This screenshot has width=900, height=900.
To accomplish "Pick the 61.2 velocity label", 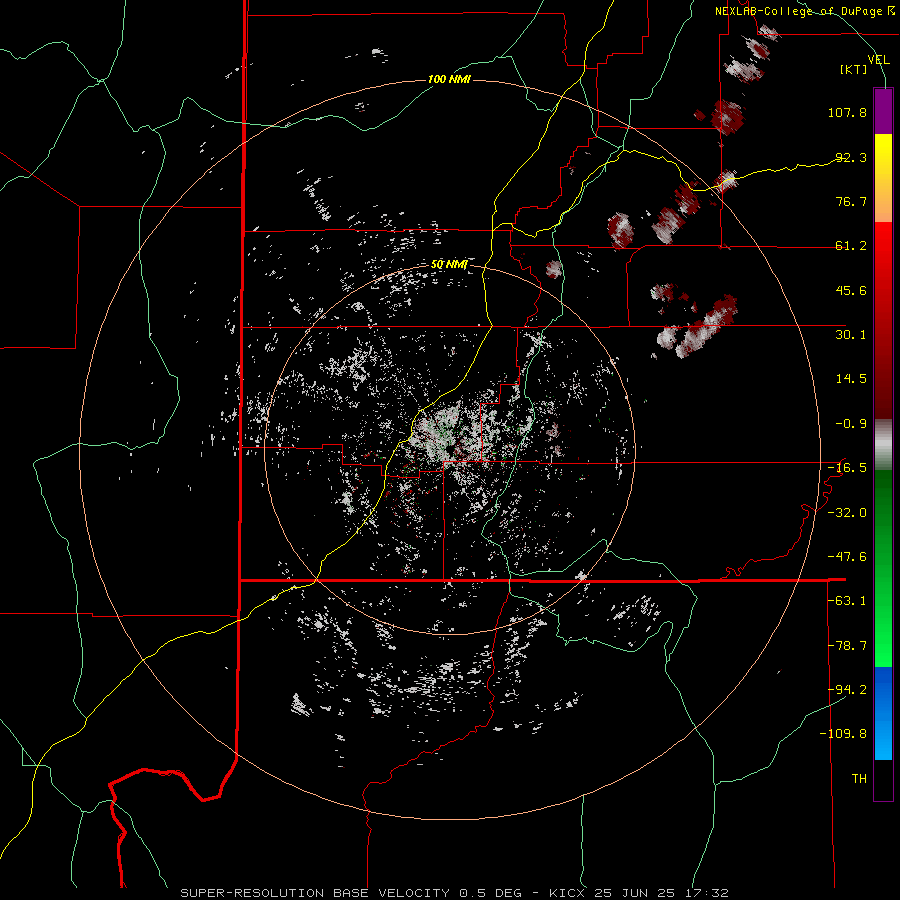I will pyautogui.click(x=851, y=246).
